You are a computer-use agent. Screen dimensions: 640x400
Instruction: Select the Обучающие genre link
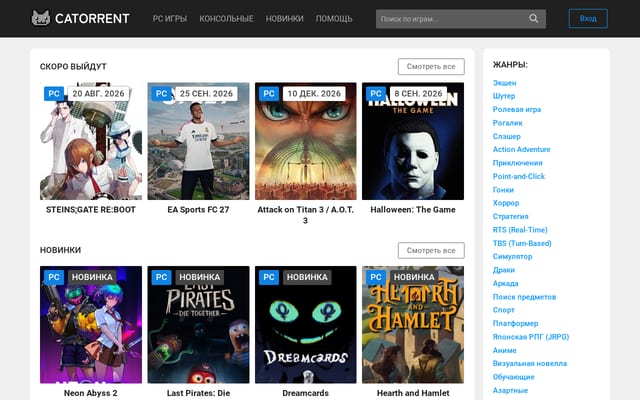click(x=513, y=377)
